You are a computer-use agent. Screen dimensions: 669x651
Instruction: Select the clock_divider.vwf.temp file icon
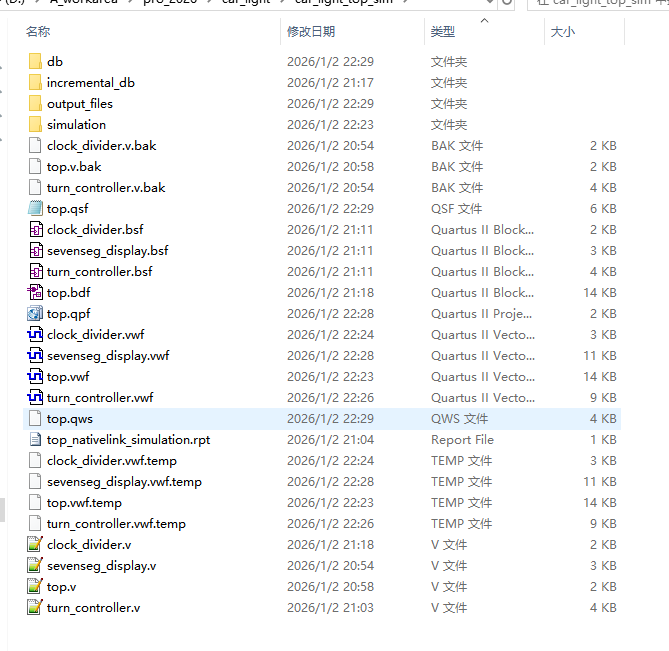tap(35, 460)
